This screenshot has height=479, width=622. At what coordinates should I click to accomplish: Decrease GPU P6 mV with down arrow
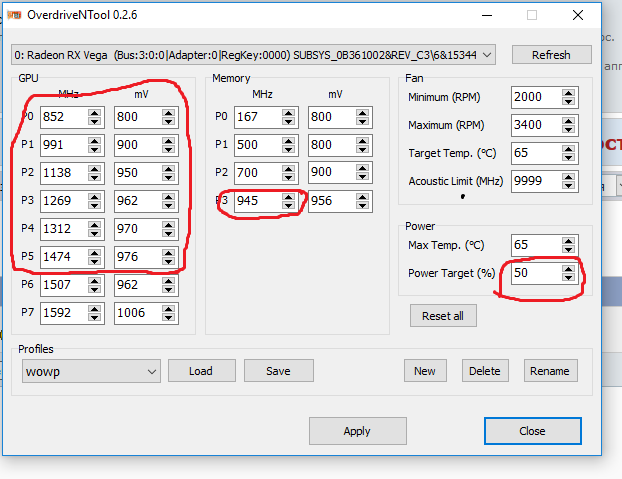click(169, 289)
